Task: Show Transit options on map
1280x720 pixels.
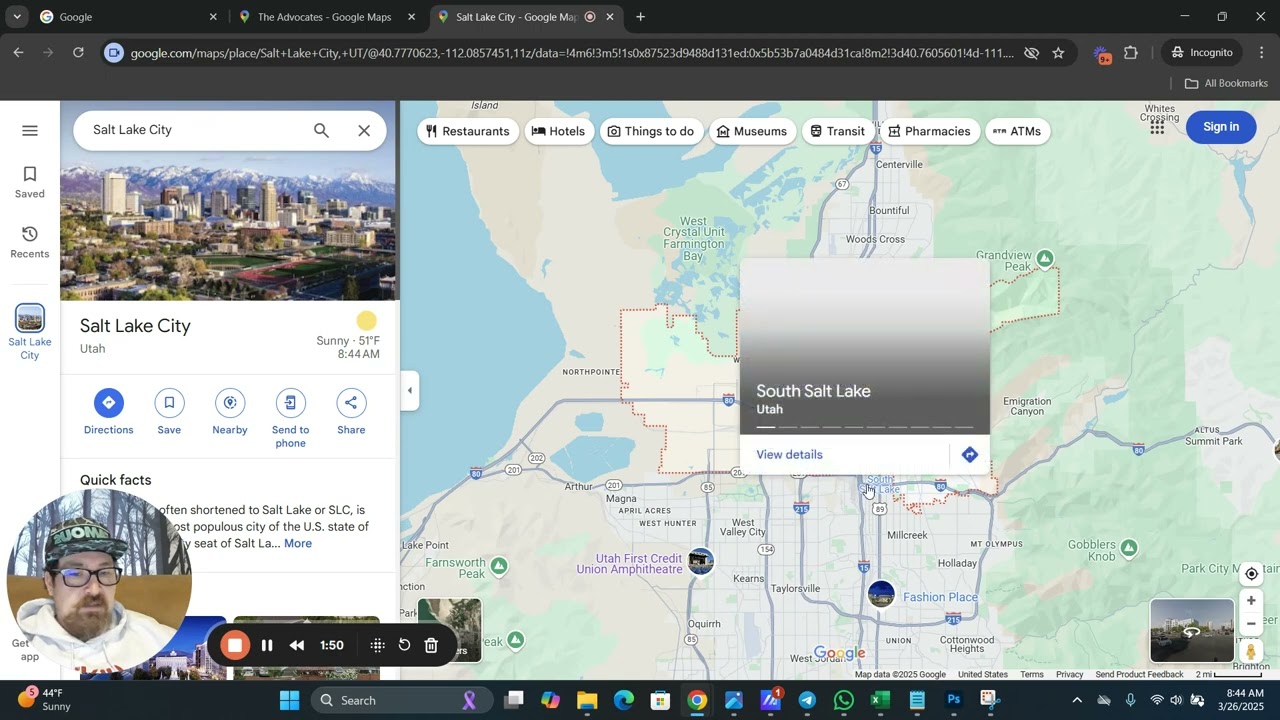Action: 837,131
